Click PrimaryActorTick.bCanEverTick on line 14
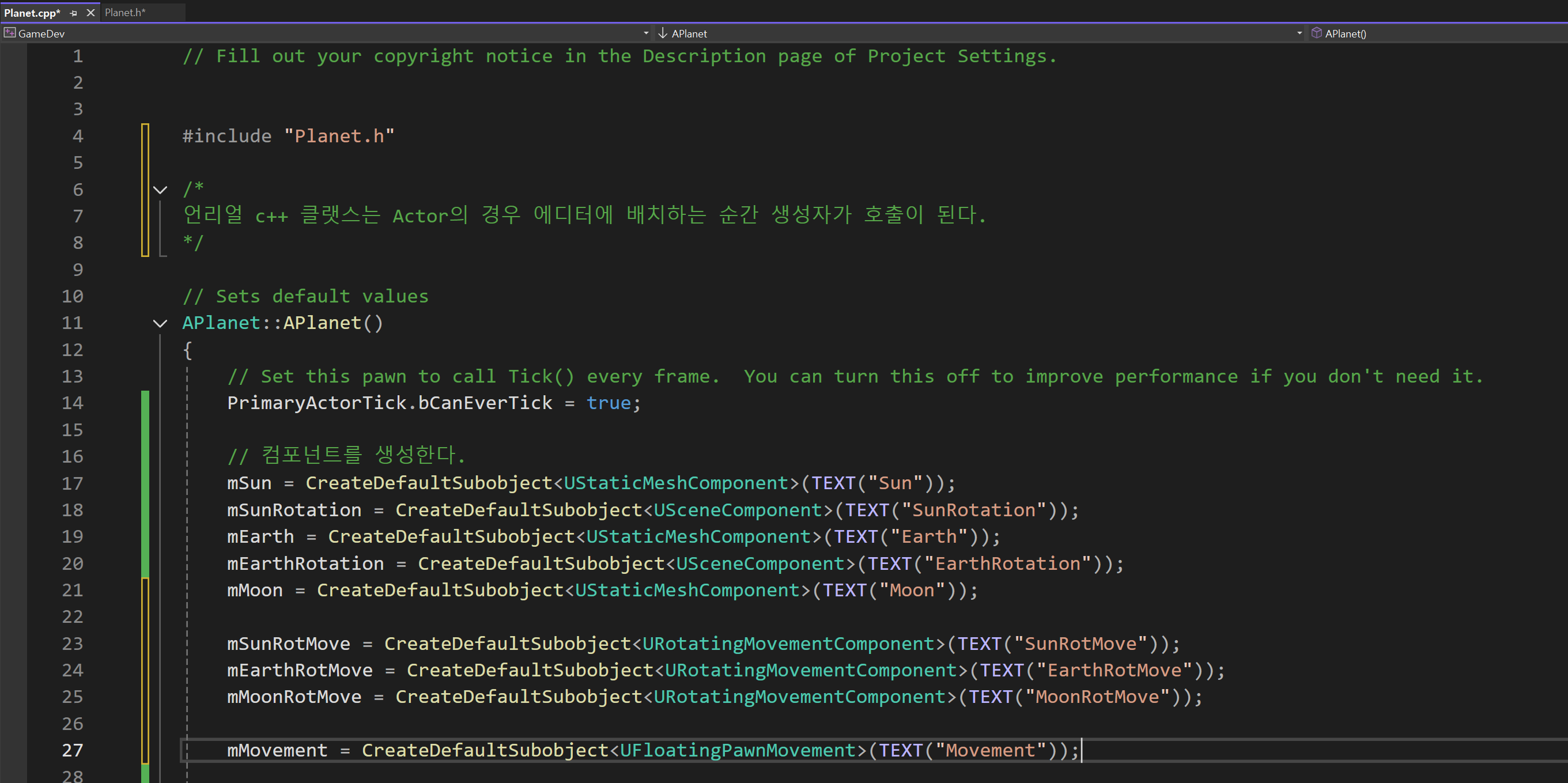Viewport: 1568px width, 783px height. 390,403
